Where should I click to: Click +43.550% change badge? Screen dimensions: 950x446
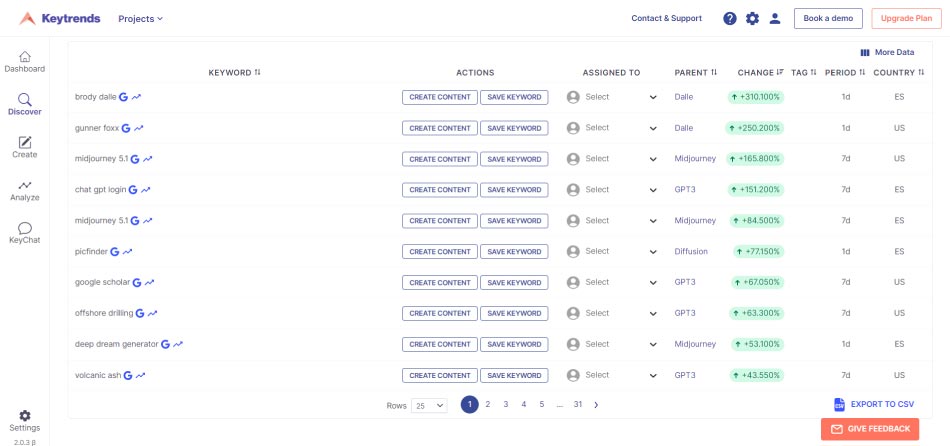click(x=757, y=375)
